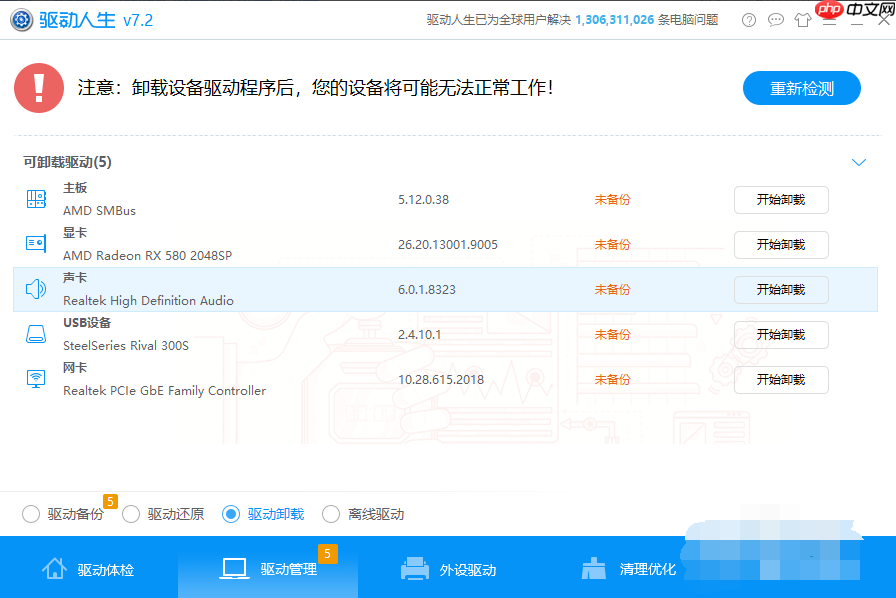Switch to the 外设驱动 tab
Screen dimensions: 896x598
click(448, 568)
